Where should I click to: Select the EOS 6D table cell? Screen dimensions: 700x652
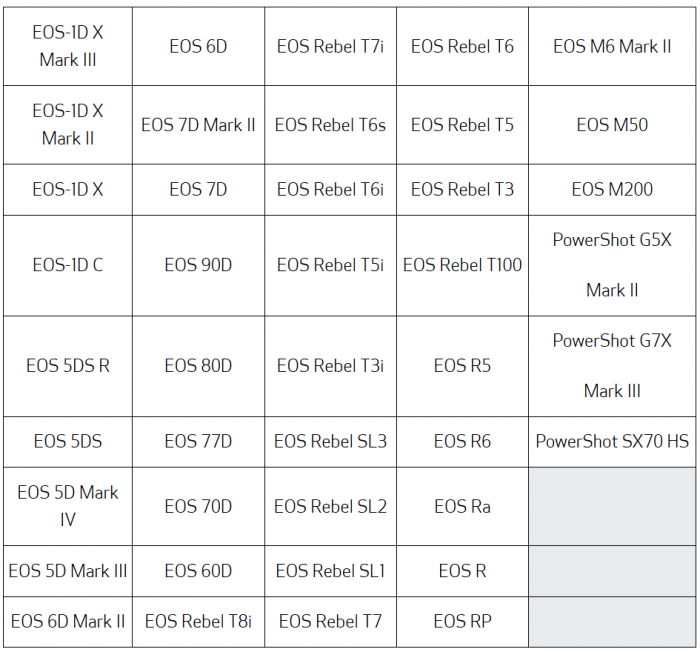pyautogui.click(x=198, y=46)
